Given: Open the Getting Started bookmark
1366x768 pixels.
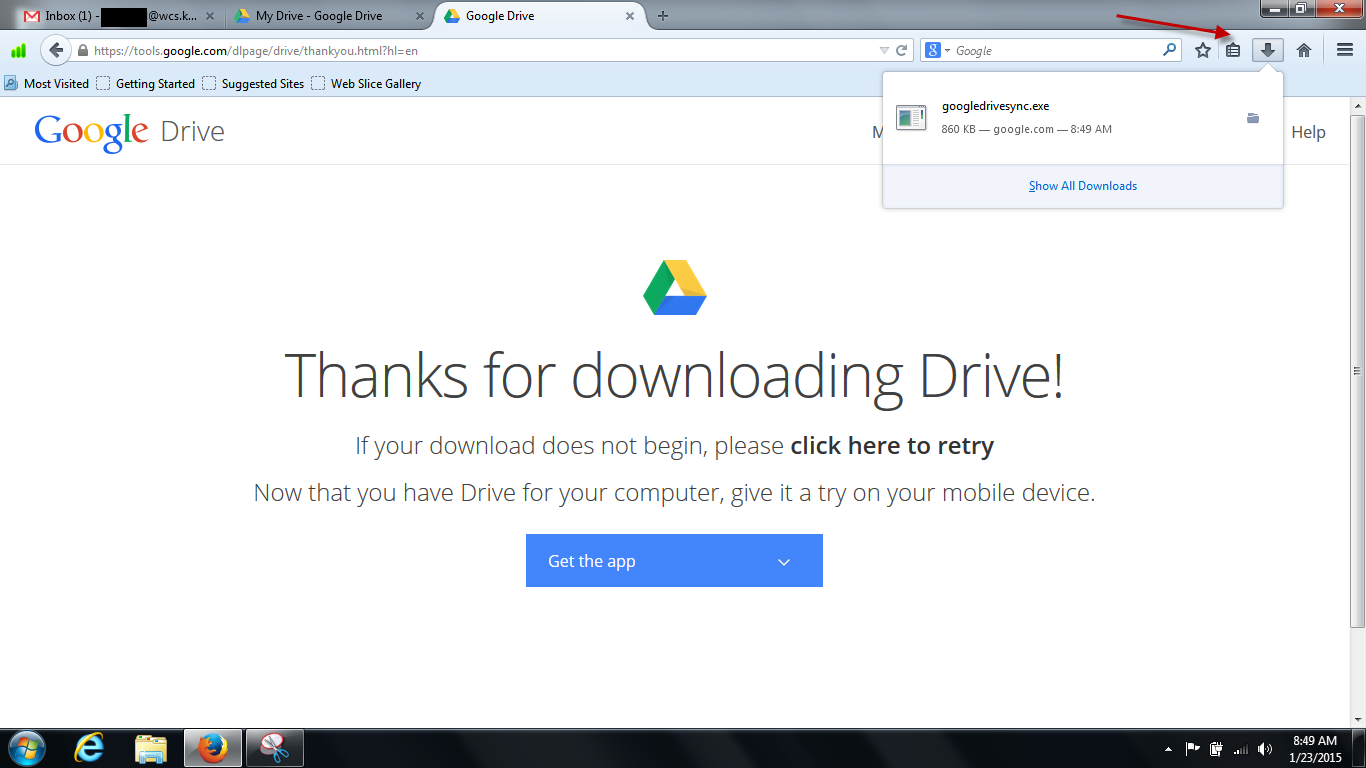Looking at the screenshot, I should coord(146,84).
